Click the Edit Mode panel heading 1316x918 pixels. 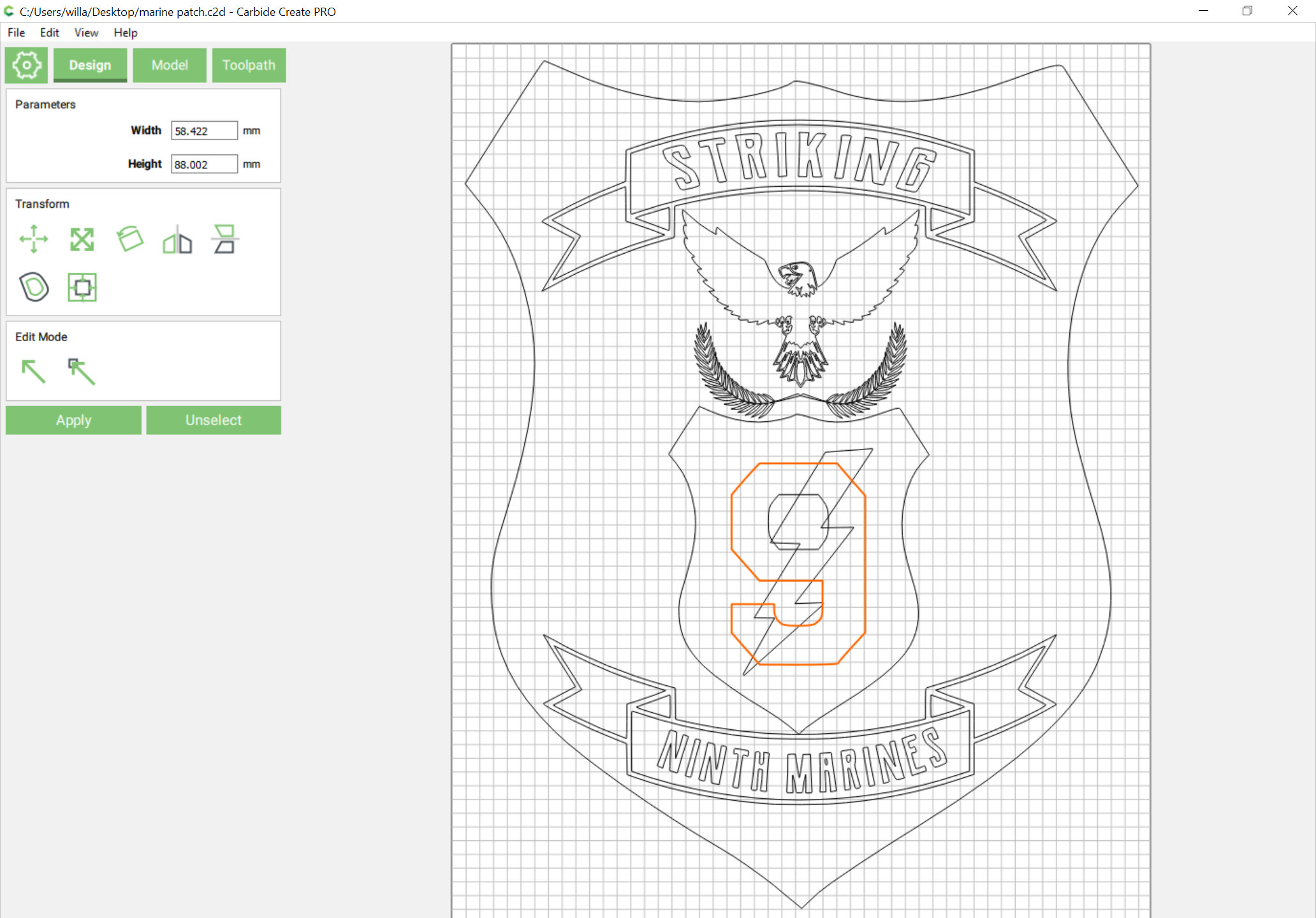coord(41,337)
